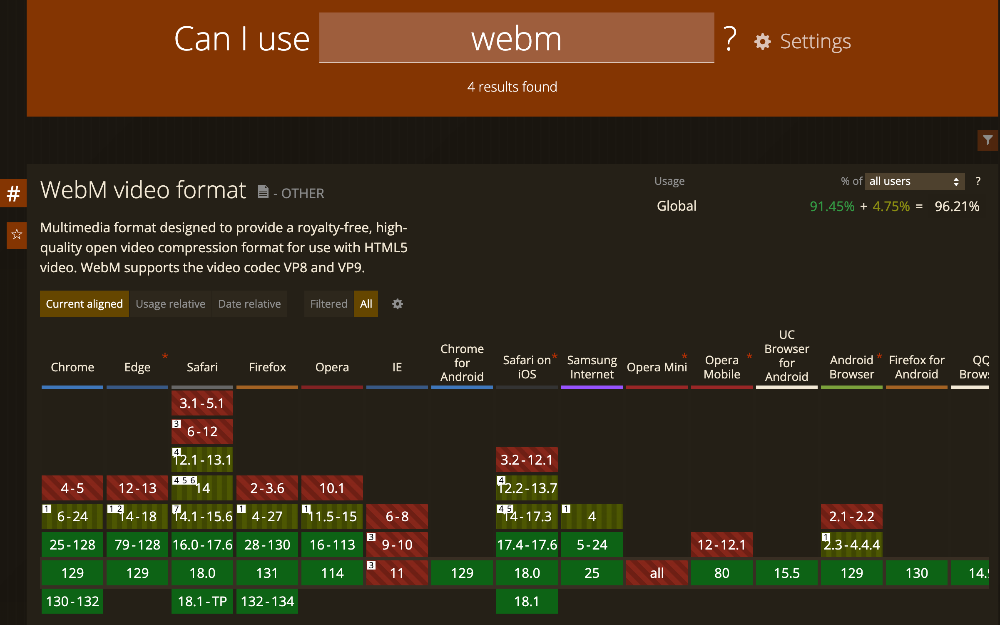Screen dimensions: 1000x625
Task: Select IE 6-8 cell
Action: 397,517
